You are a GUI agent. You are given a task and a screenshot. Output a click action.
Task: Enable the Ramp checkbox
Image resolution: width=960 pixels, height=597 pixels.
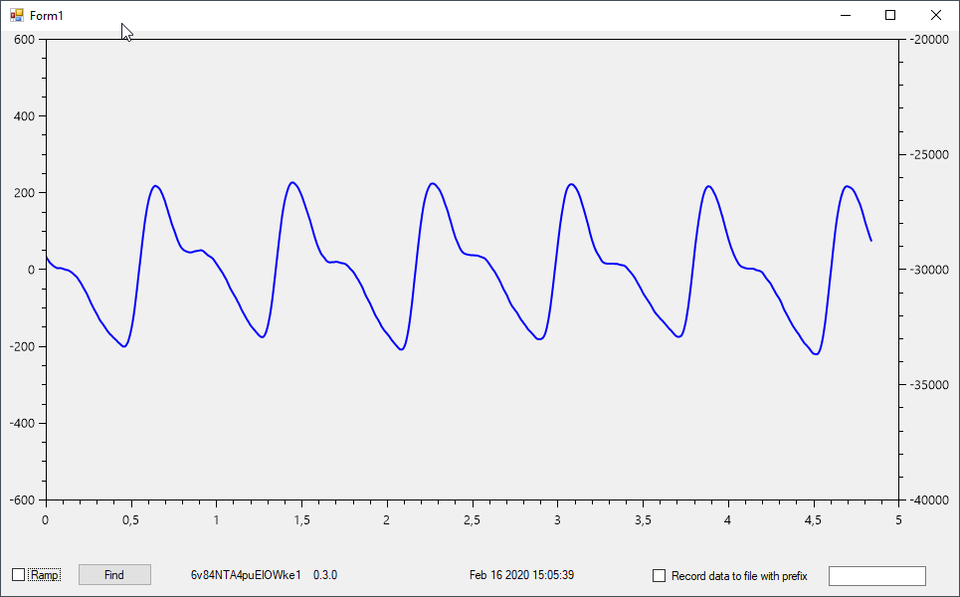18,575
